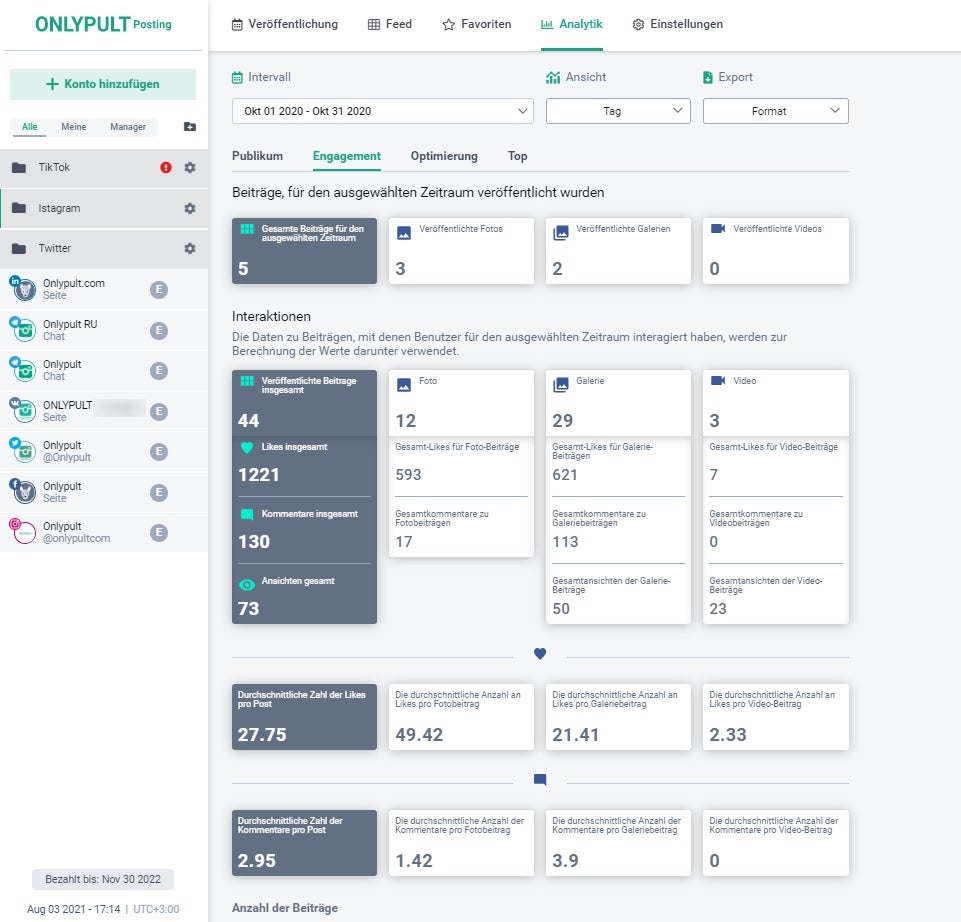The width and height of the screenshot is (961, 922).
Task: Click the blue comment divider icon
Action: tap(540, 780)
